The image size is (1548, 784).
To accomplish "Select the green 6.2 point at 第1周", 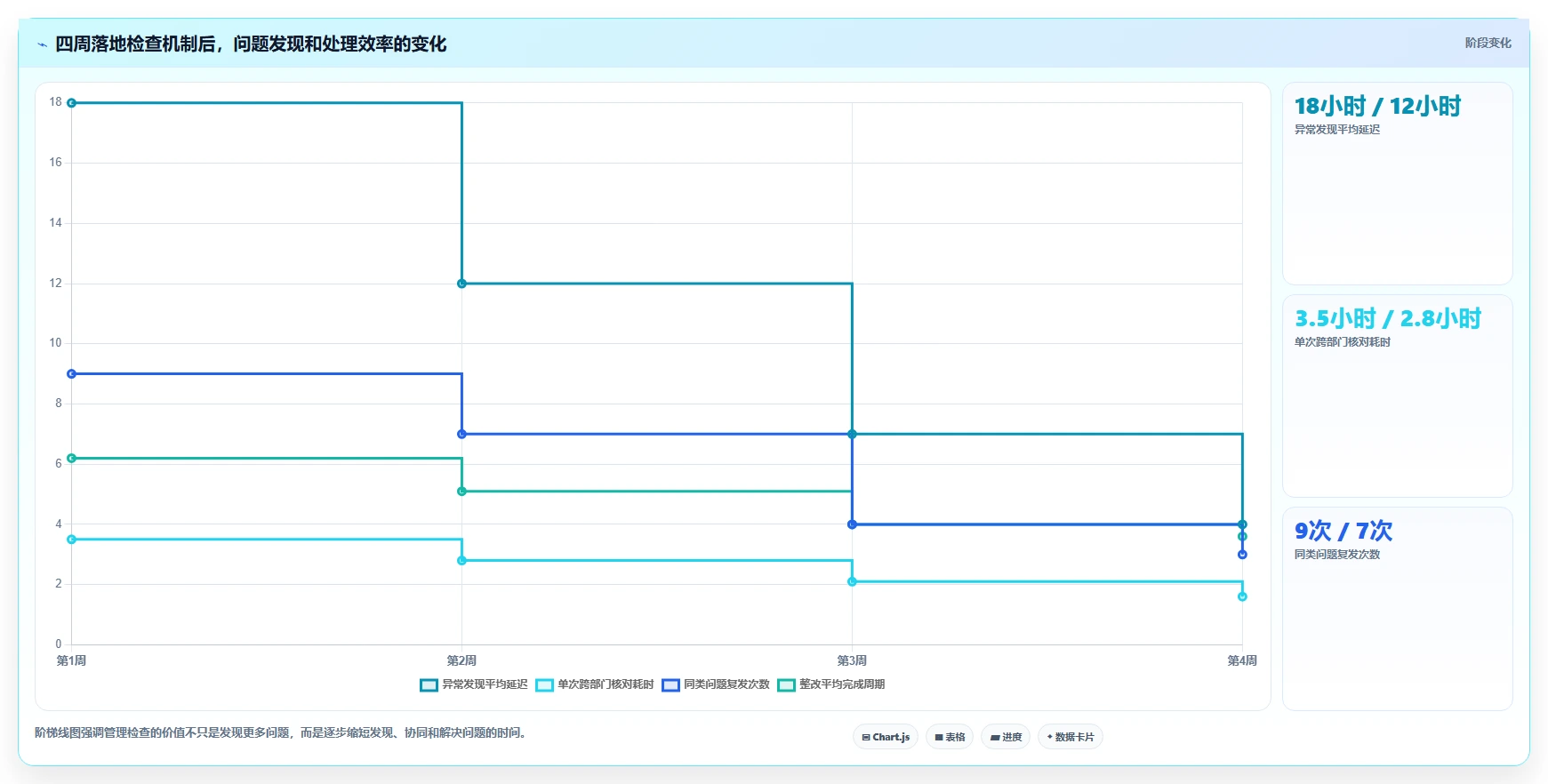I will tap(72, 459).
